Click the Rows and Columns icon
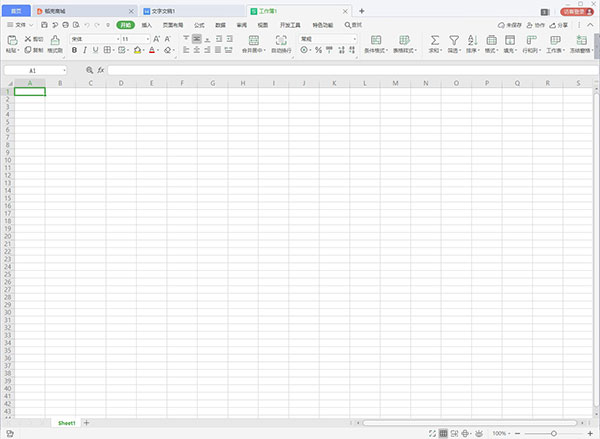Screen dimensions: 600x439 [x=532, y=40]
